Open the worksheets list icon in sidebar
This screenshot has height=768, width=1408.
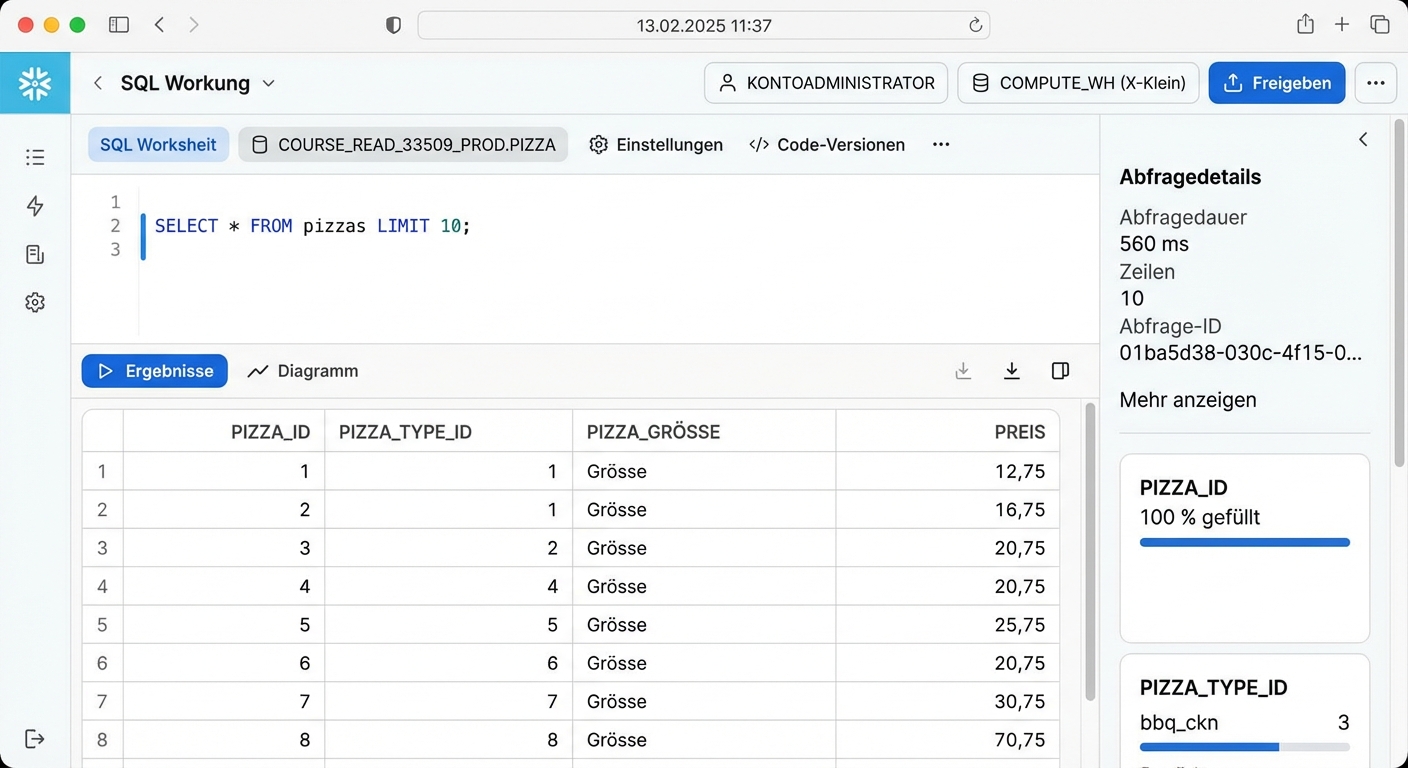pos(35,157)
